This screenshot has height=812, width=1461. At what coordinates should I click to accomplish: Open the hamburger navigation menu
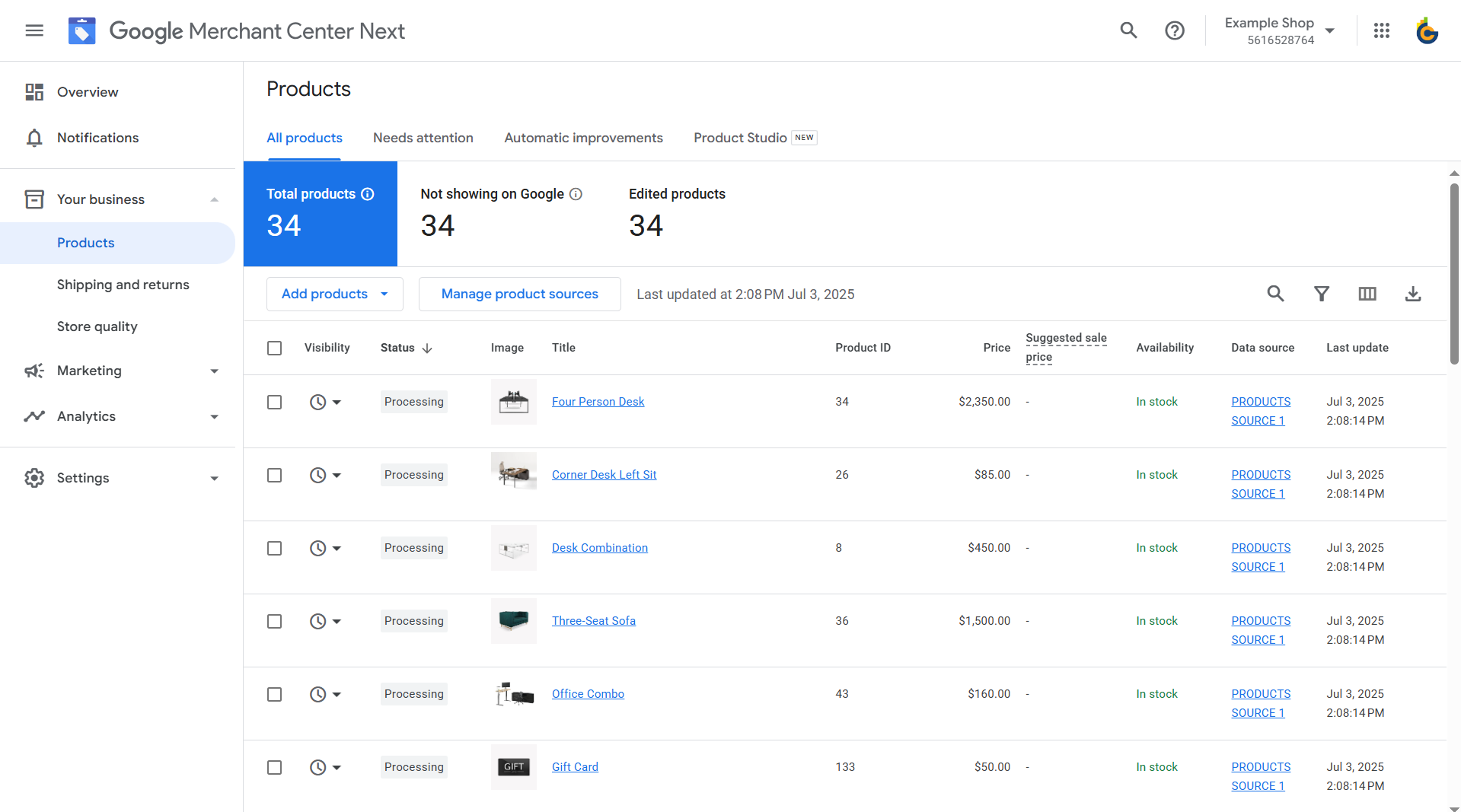33,30
